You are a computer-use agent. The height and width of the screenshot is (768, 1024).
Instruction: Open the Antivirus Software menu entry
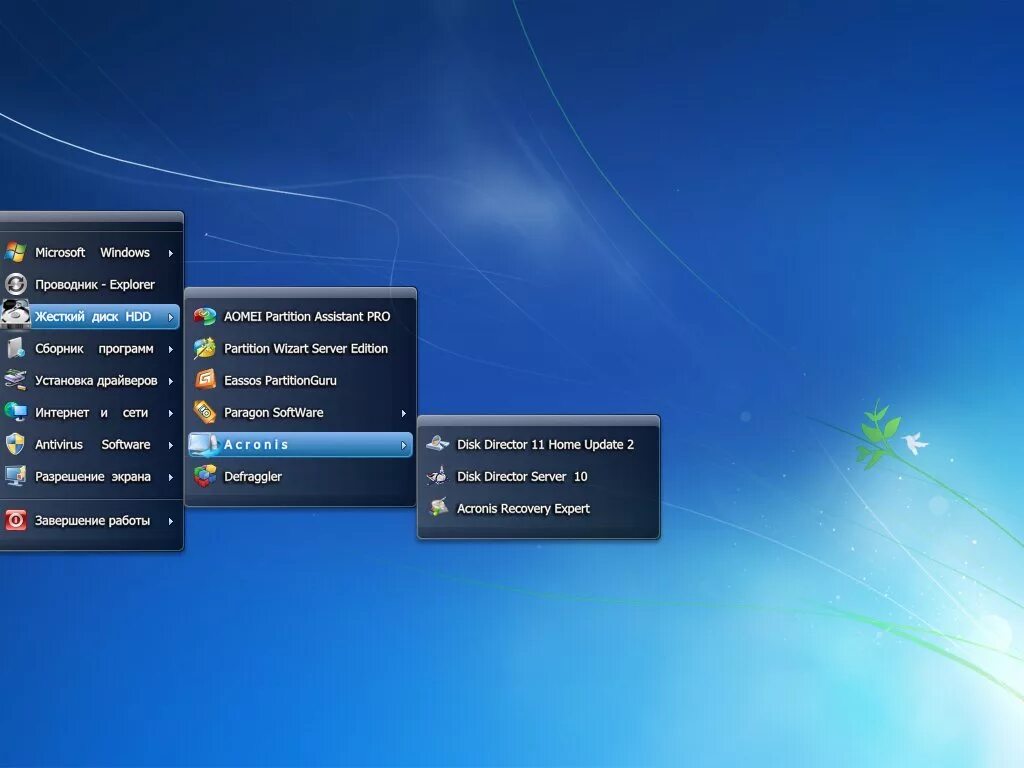pyautogui.click(x=90, y=444)
